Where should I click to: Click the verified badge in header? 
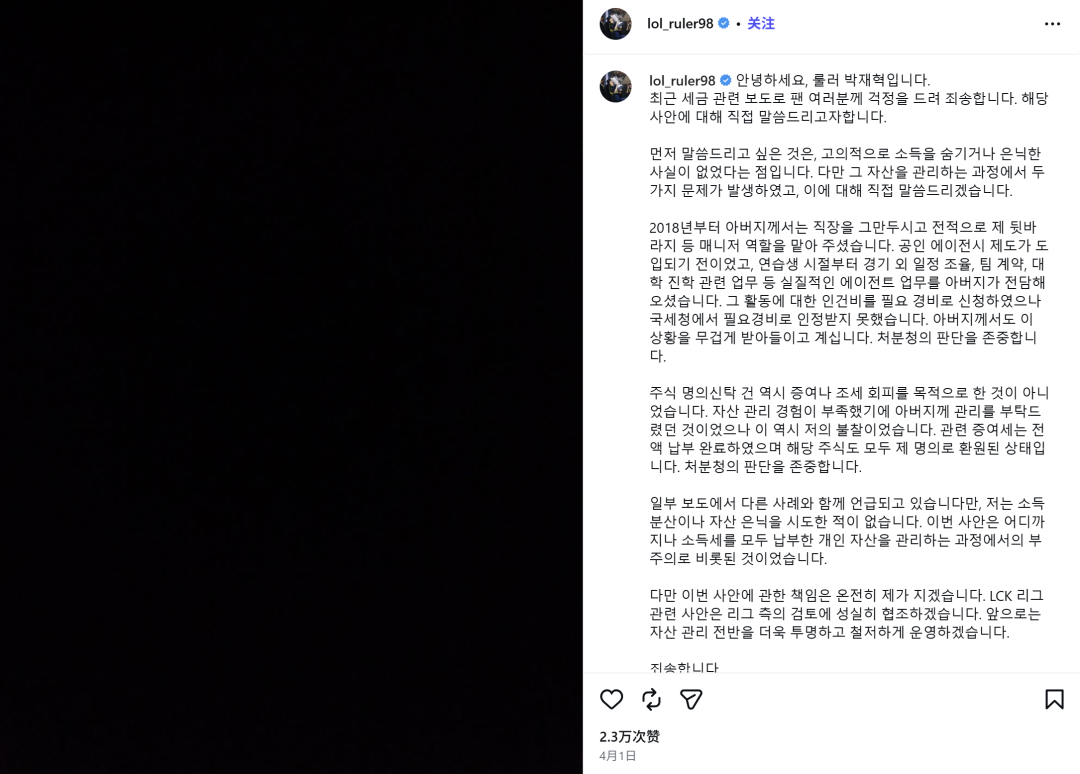[724, 23]
